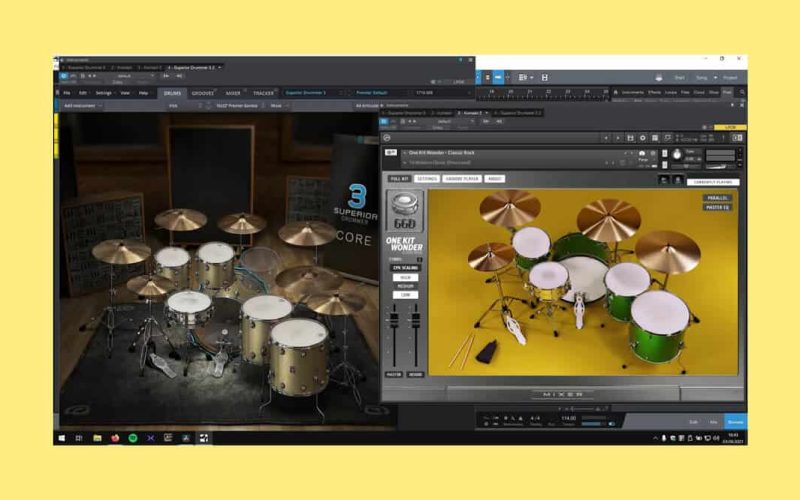Click the browser search magnifier icon

pyautogui.click(x=742, y=92)
